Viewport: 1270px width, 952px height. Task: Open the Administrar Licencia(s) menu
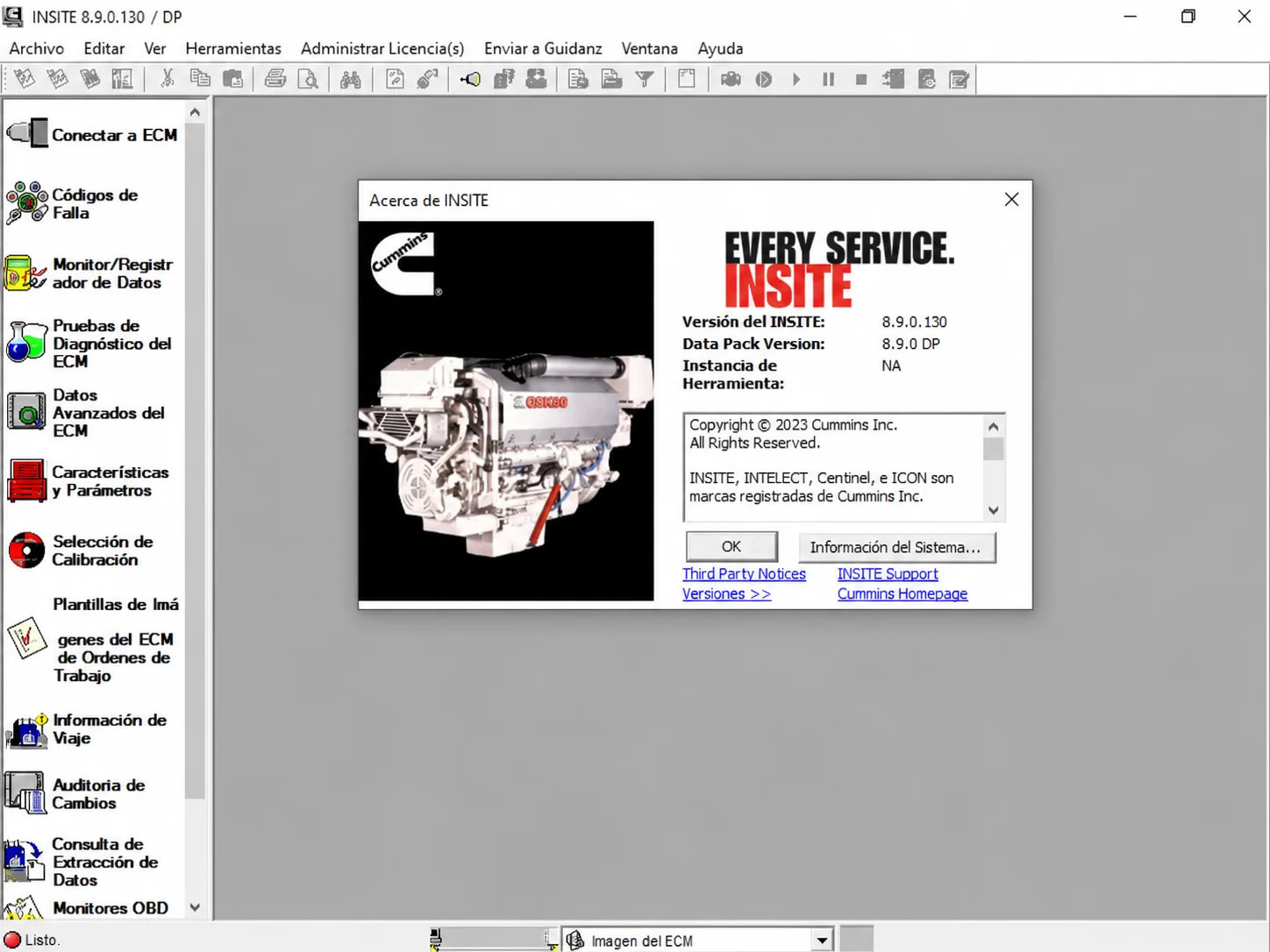(382, 48)
